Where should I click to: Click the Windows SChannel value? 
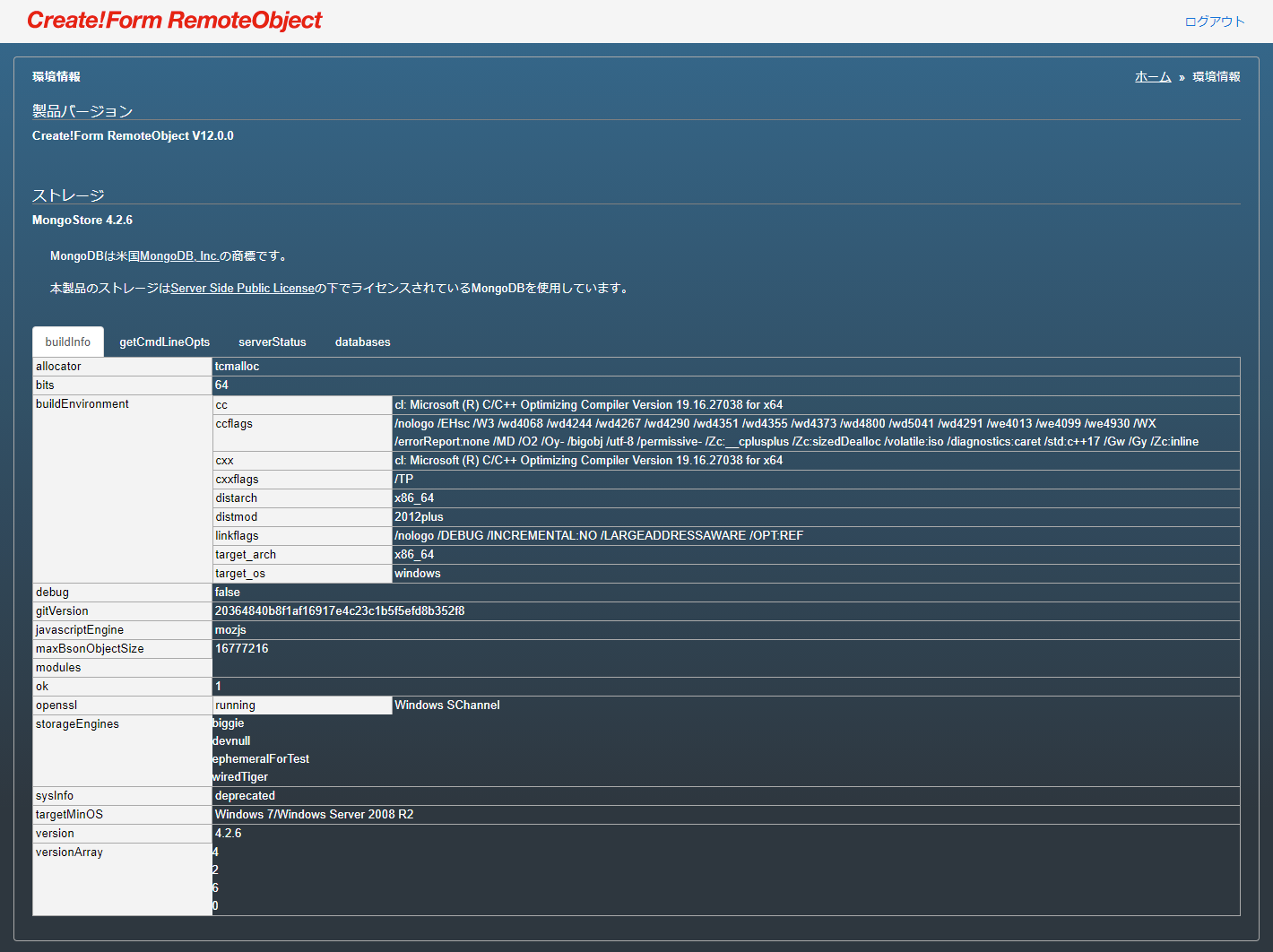point(816,705)
